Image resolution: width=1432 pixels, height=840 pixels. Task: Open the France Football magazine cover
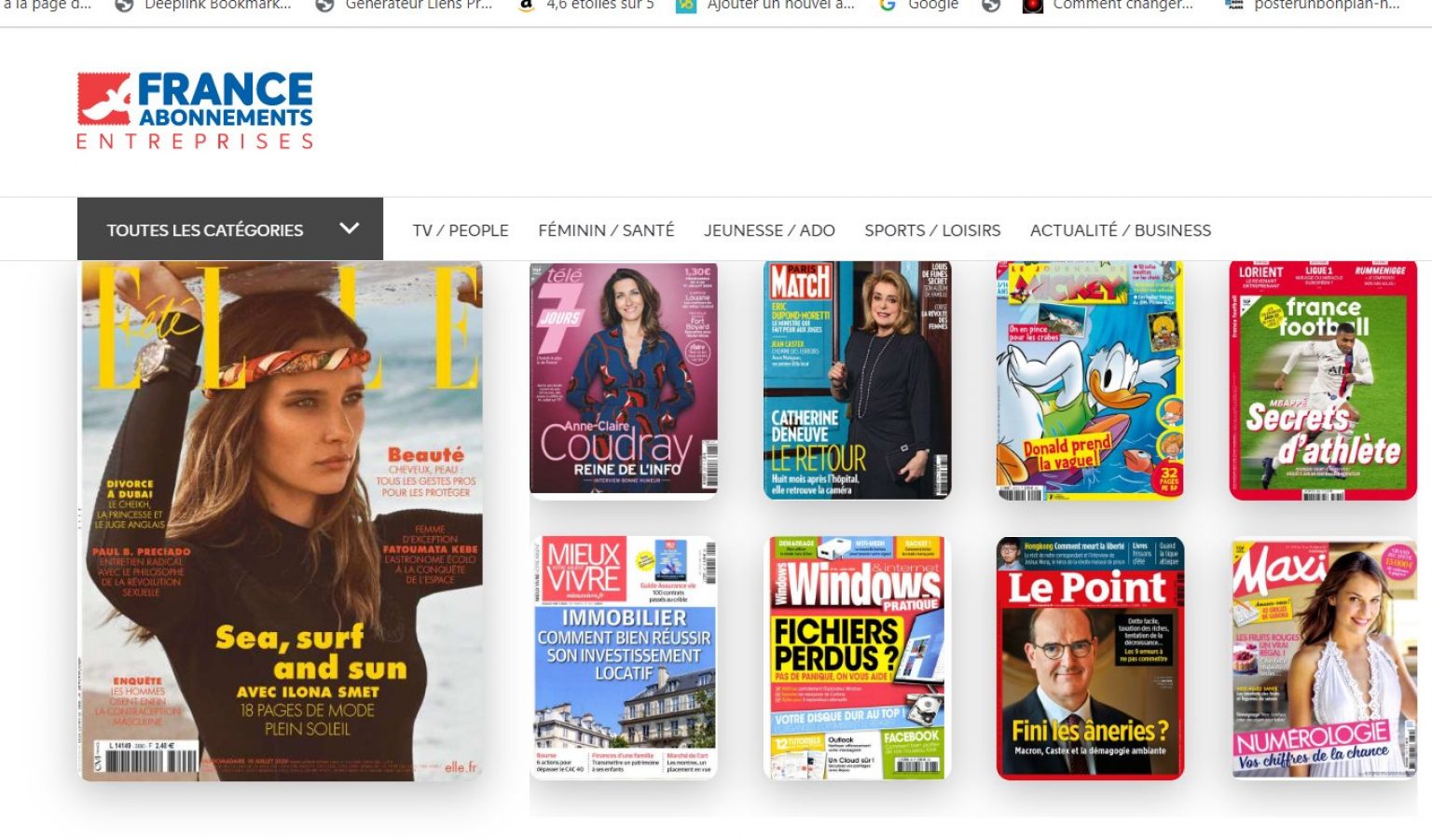pos(1323,379)
